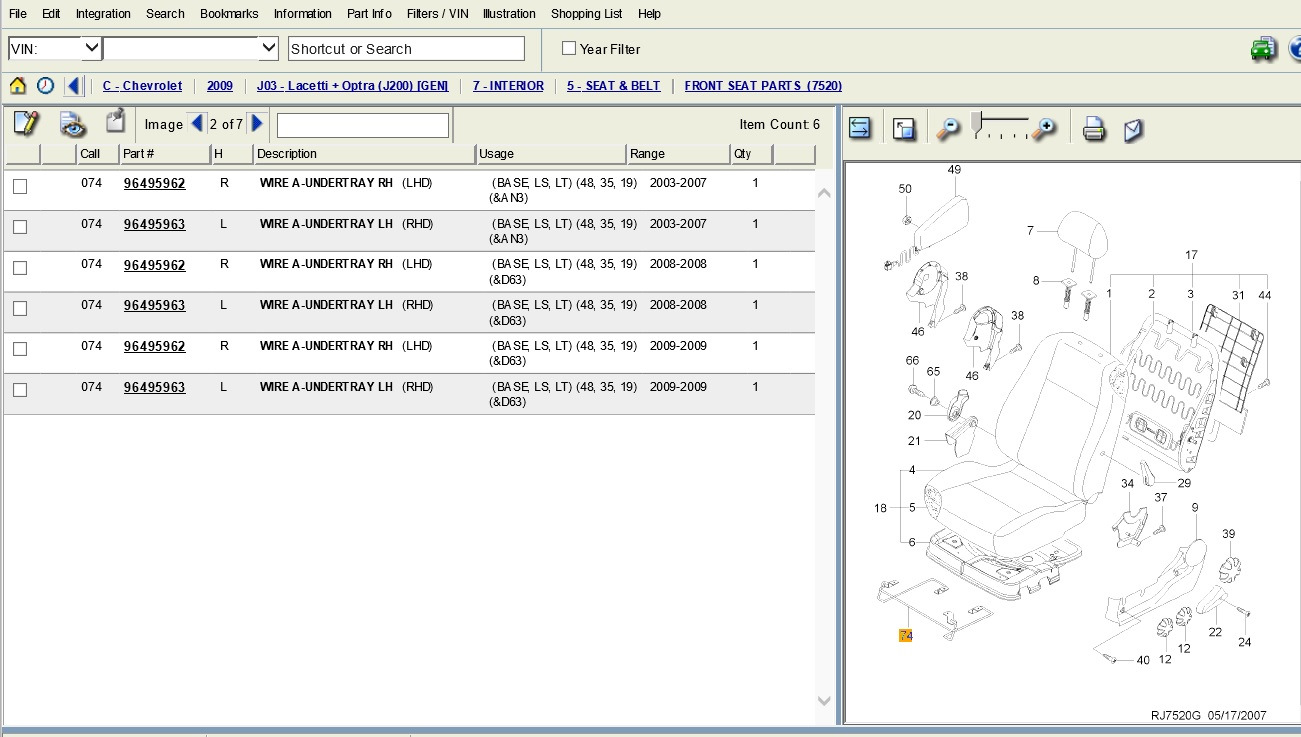Zoom in on illustration with magnifier plus

1044,128
